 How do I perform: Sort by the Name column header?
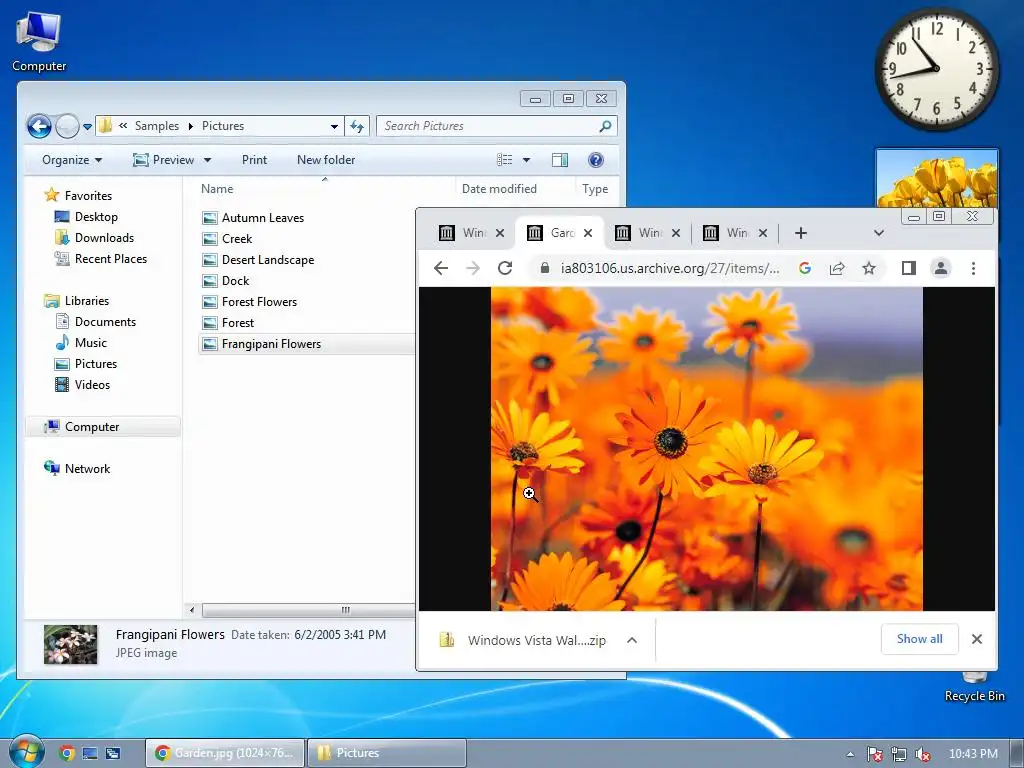click(217, 189)
